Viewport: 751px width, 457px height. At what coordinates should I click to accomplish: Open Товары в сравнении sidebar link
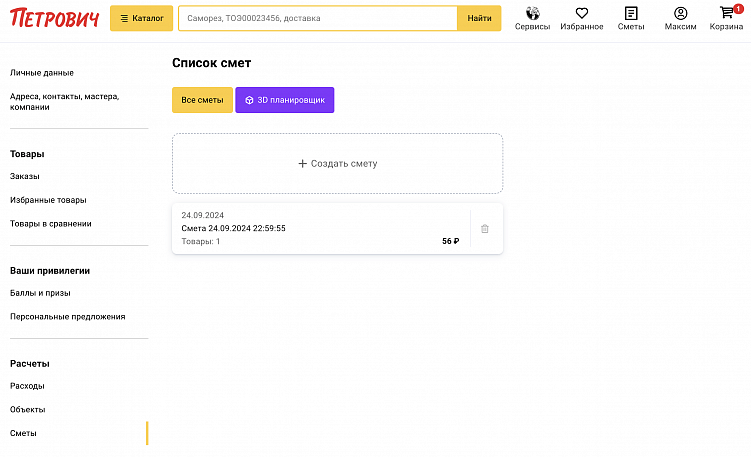click(51, 224)
